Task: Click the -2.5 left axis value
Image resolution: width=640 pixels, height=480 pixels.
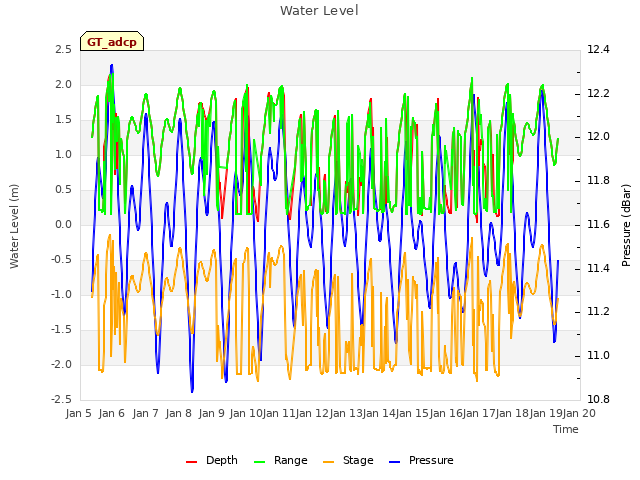Action: tap(61, 400)
